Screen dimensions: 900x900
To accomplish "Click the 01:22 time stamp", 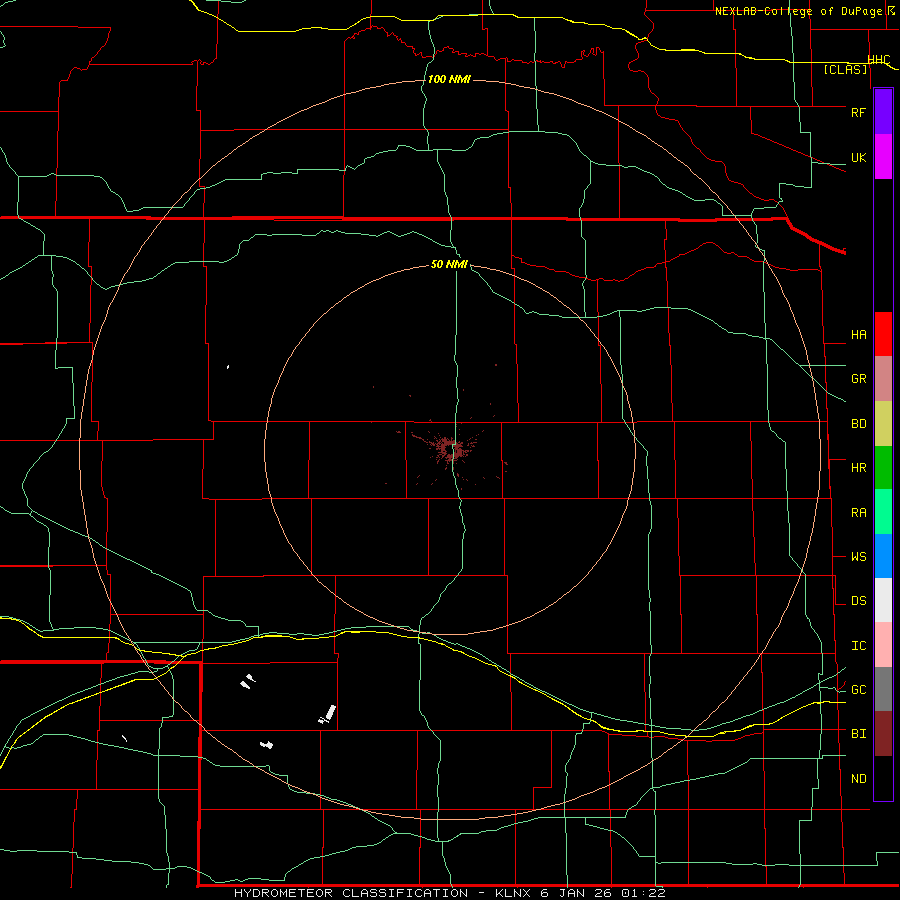I will click(643, 893).
